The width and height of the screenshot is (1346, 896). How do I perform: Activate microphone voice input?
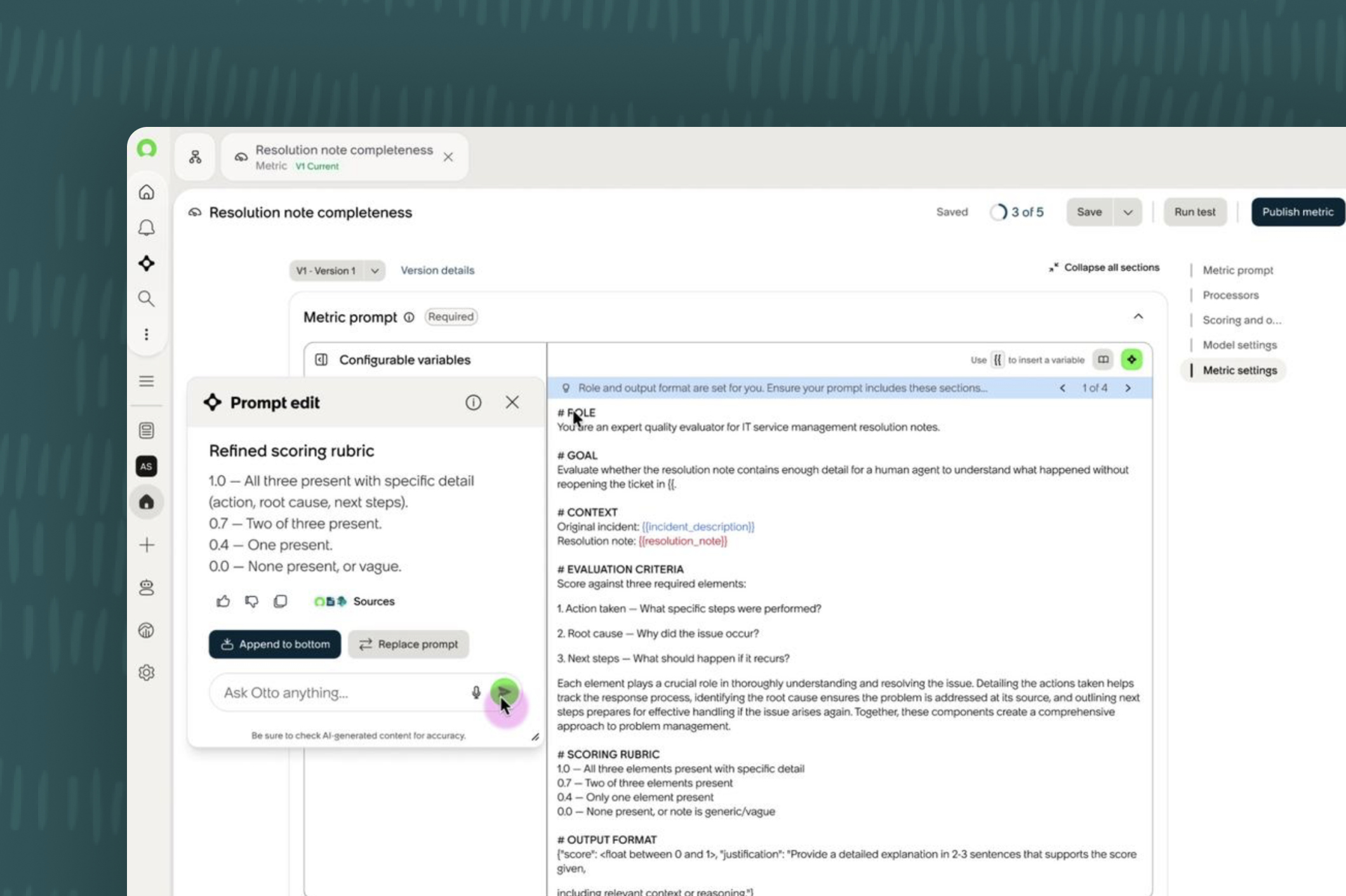point(476,692)
